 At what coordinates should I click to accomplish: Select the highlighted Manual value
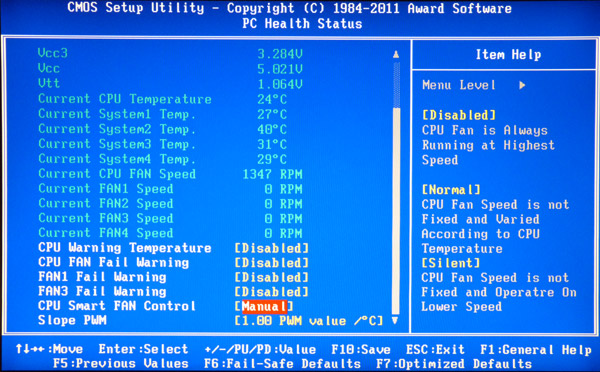point(264,306)
